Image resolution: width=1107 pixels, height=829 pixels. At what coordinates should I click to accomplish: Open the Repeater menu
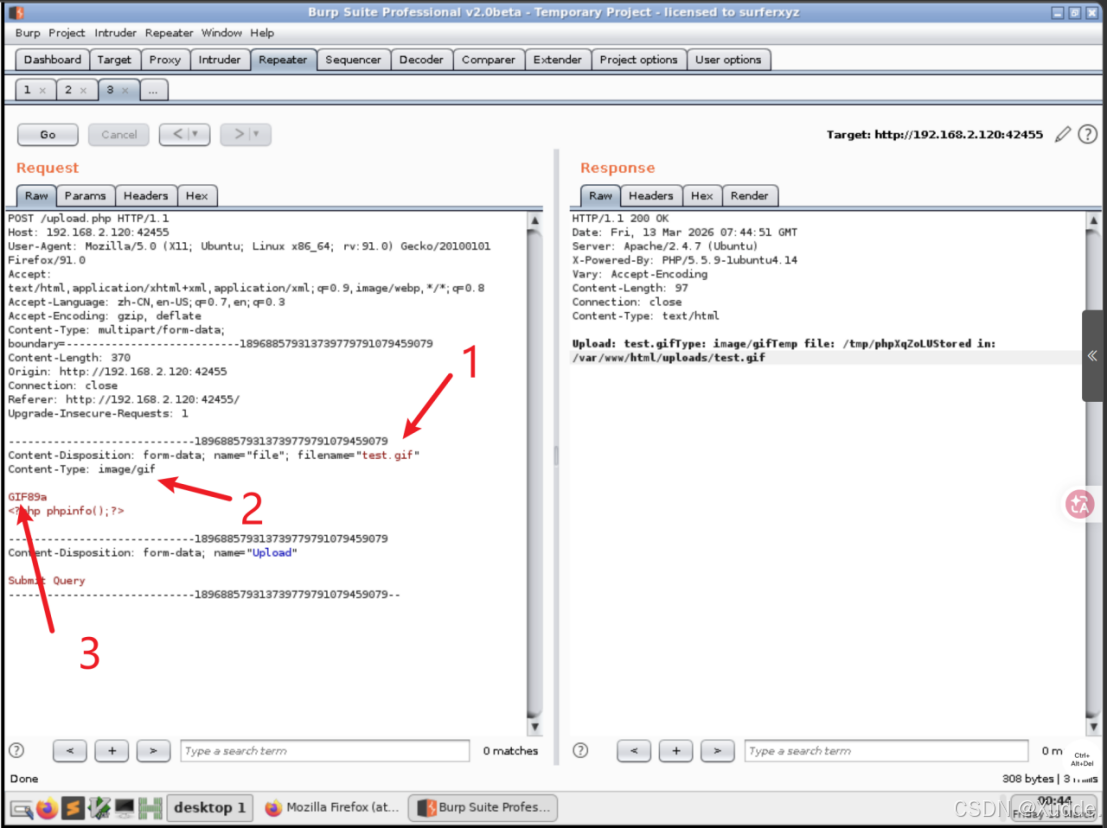point(169,33)
